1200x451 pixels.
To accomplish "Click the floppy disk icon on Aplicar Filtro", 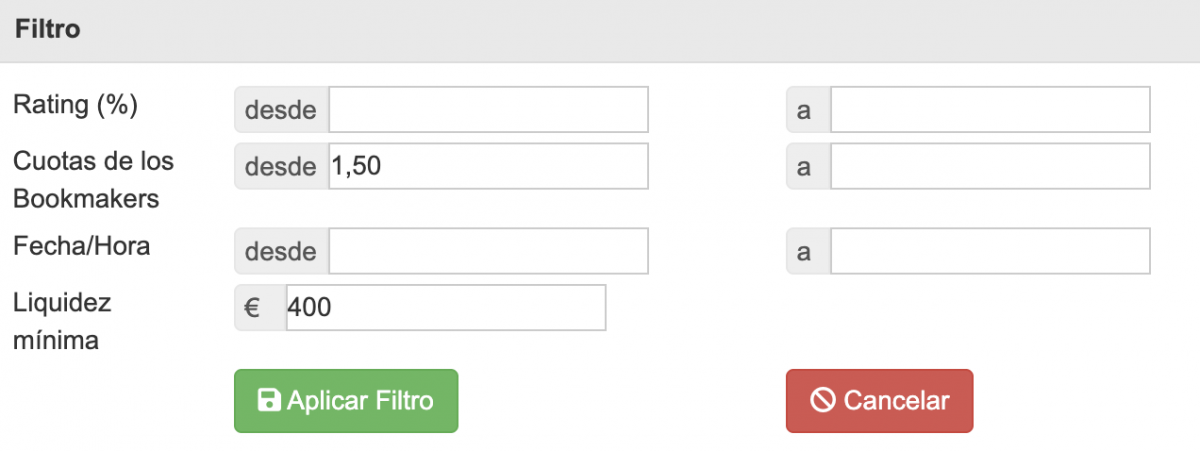I will pyautogui.click(x=269, y=401).
